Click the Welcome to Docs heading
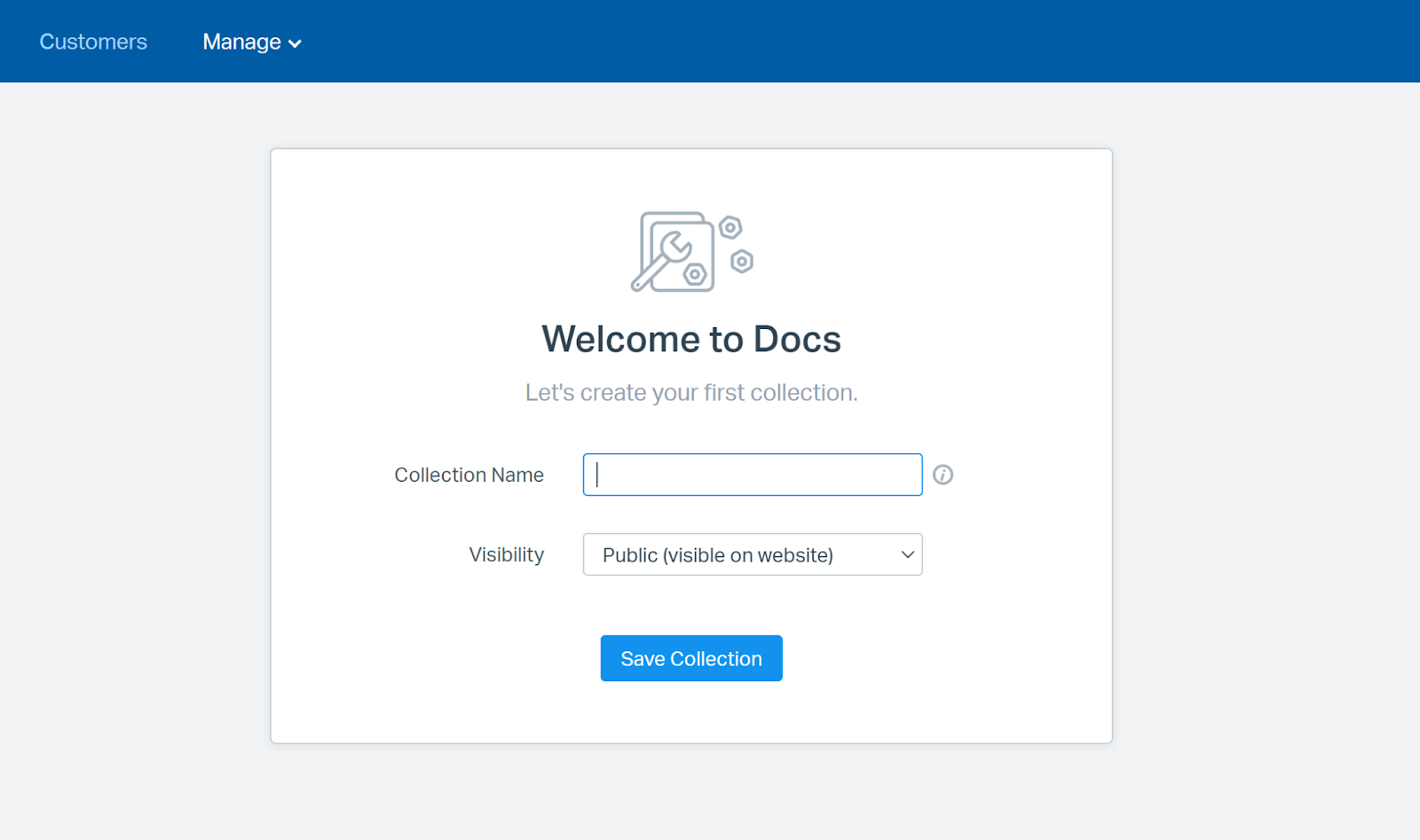 [x=691, y=339]
